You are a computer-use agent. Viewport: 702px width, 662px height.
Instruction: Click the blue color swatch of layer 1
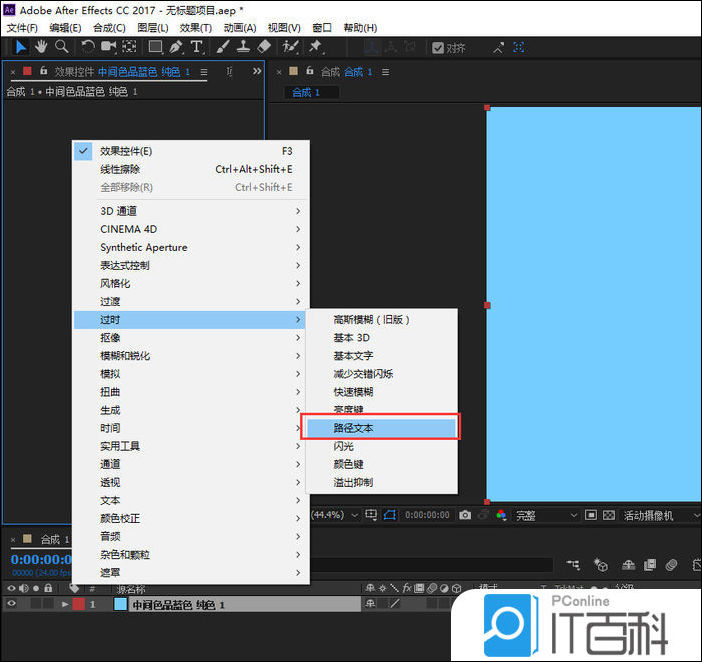point(120,605)
